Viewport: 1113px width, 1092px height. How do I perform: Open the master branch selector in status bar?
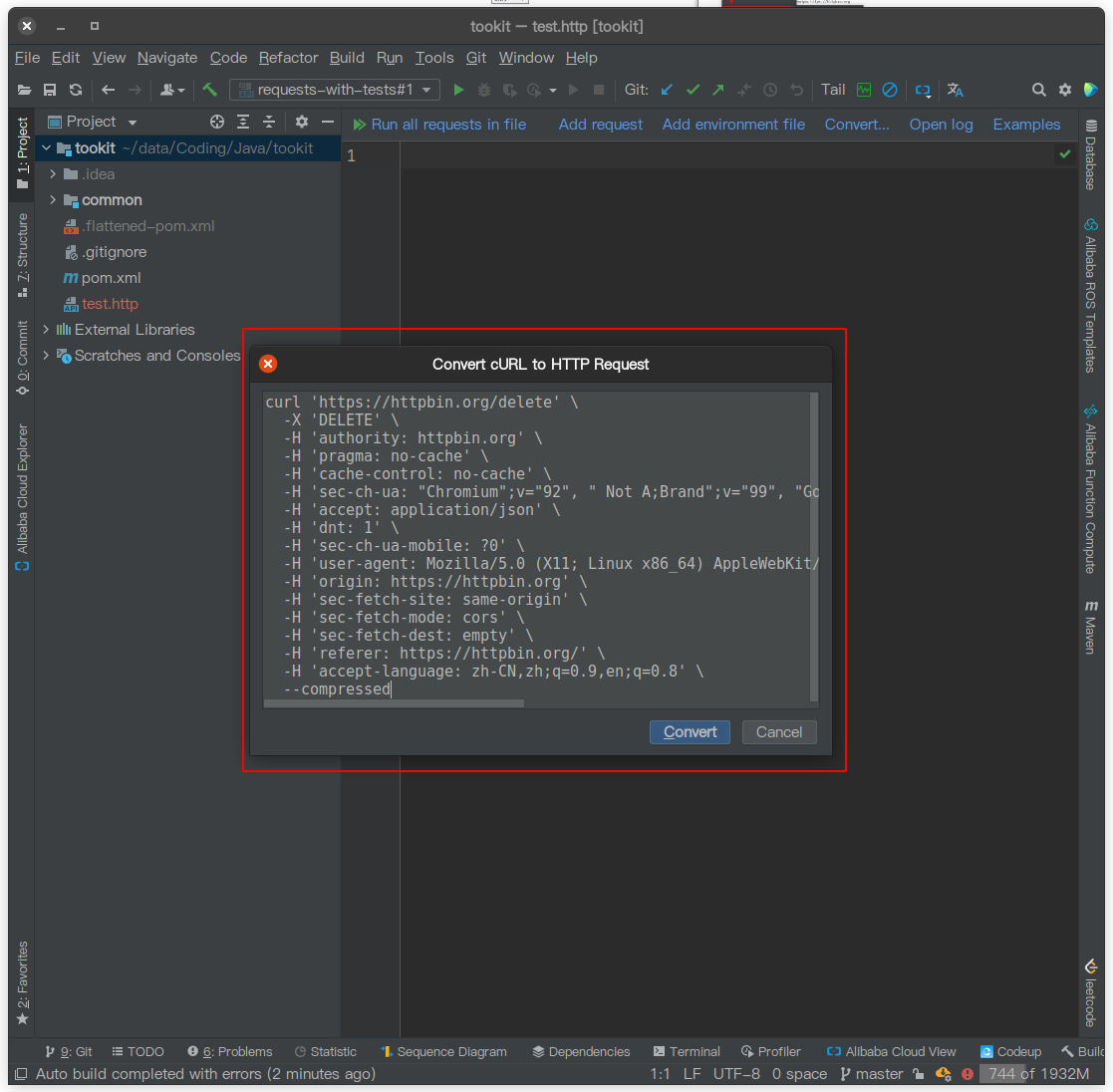point(872,1073)
